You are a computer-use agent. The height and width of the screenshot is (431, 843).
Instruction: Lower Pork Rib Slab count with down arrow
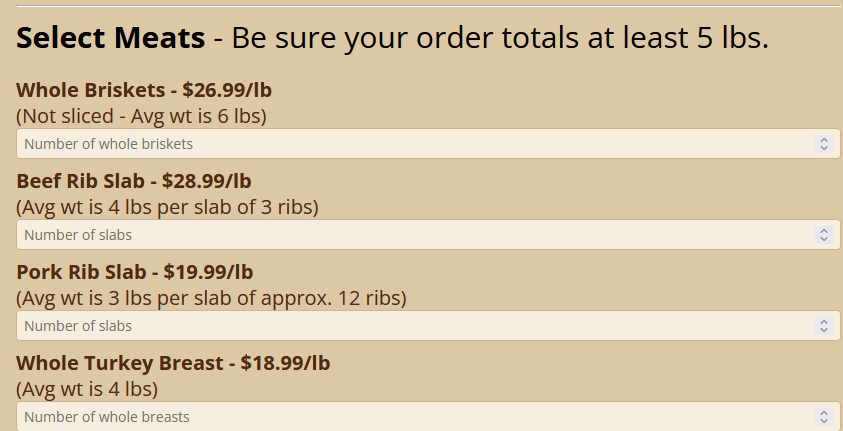point(824,330)
